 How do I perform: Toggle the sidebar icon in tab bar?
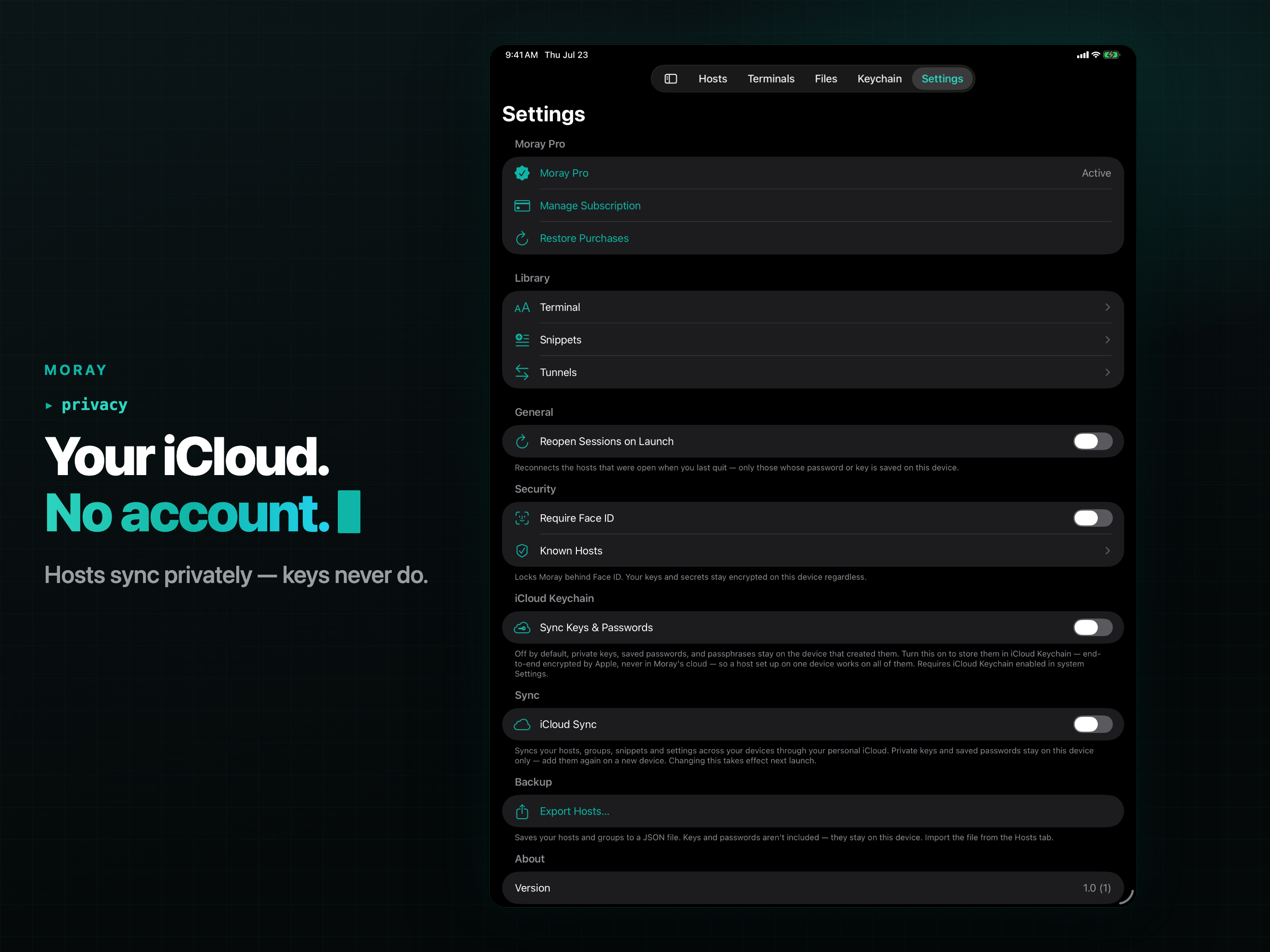[x=671, y=78]
